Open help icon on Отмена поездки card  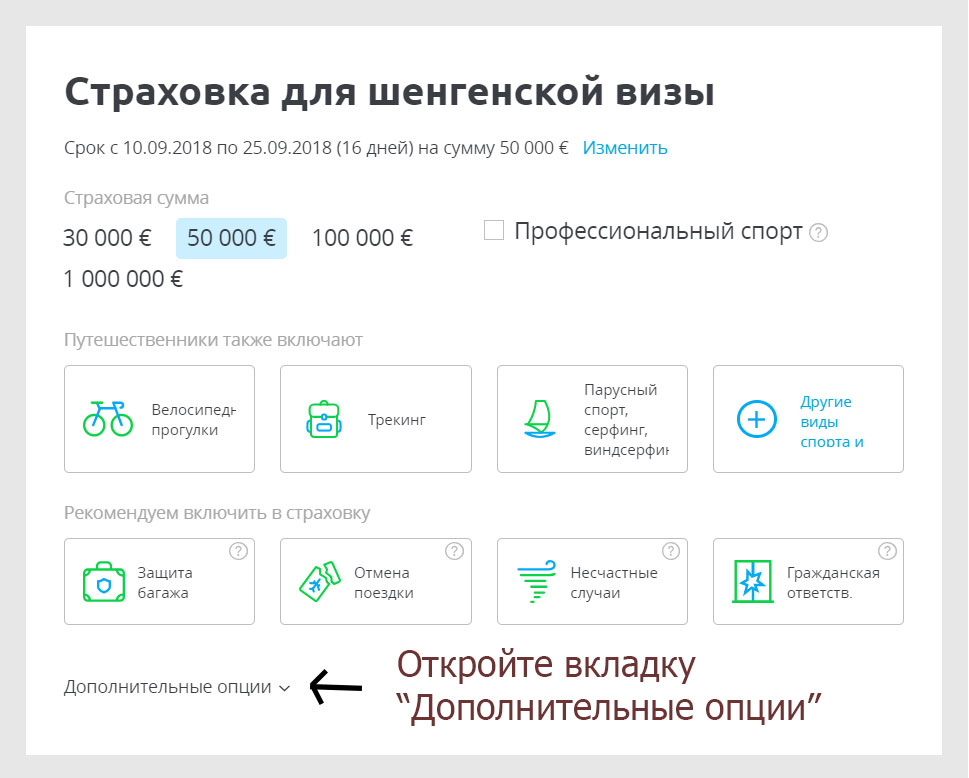click(x=454, y=551)
